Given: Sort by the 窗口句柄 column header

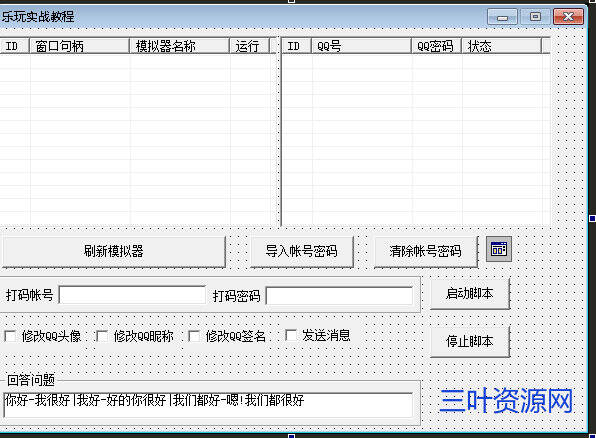Looking at the screenshot, I should click(x=79, y=46).
